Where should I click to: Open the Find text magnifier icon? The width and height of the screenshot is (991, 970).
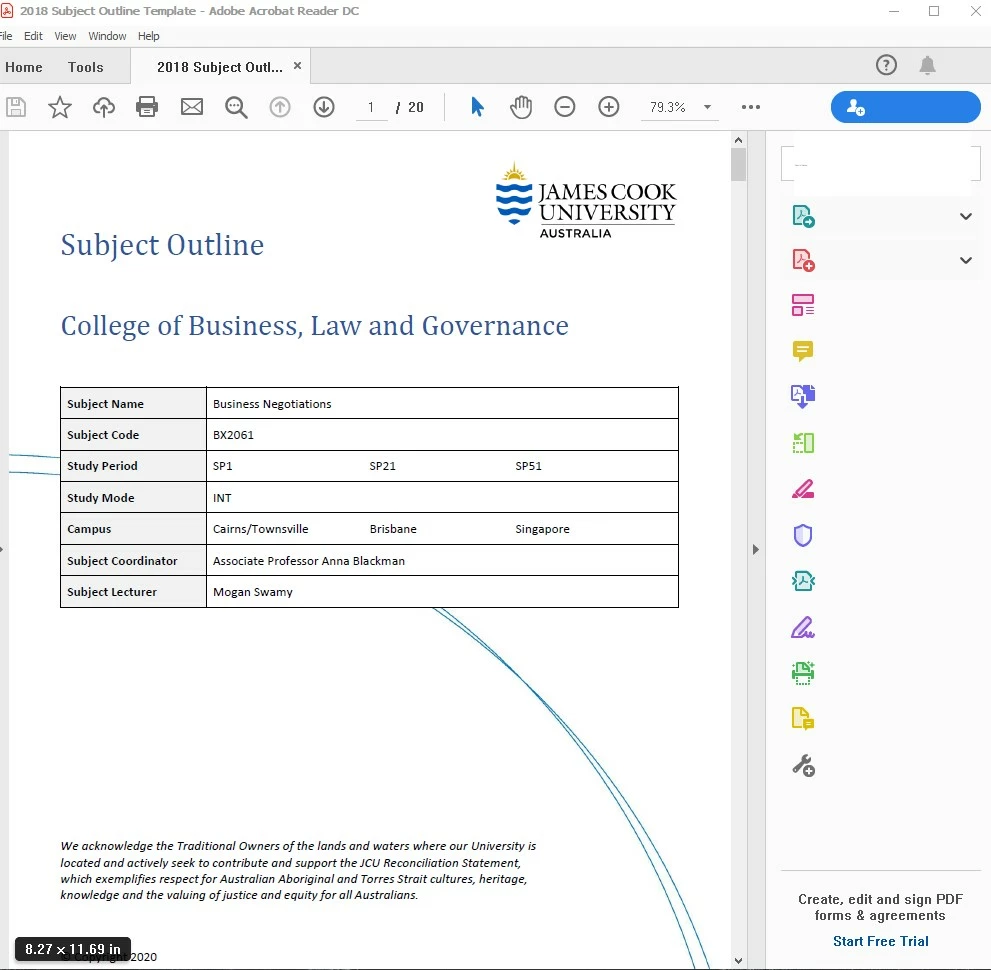point(236,107)
